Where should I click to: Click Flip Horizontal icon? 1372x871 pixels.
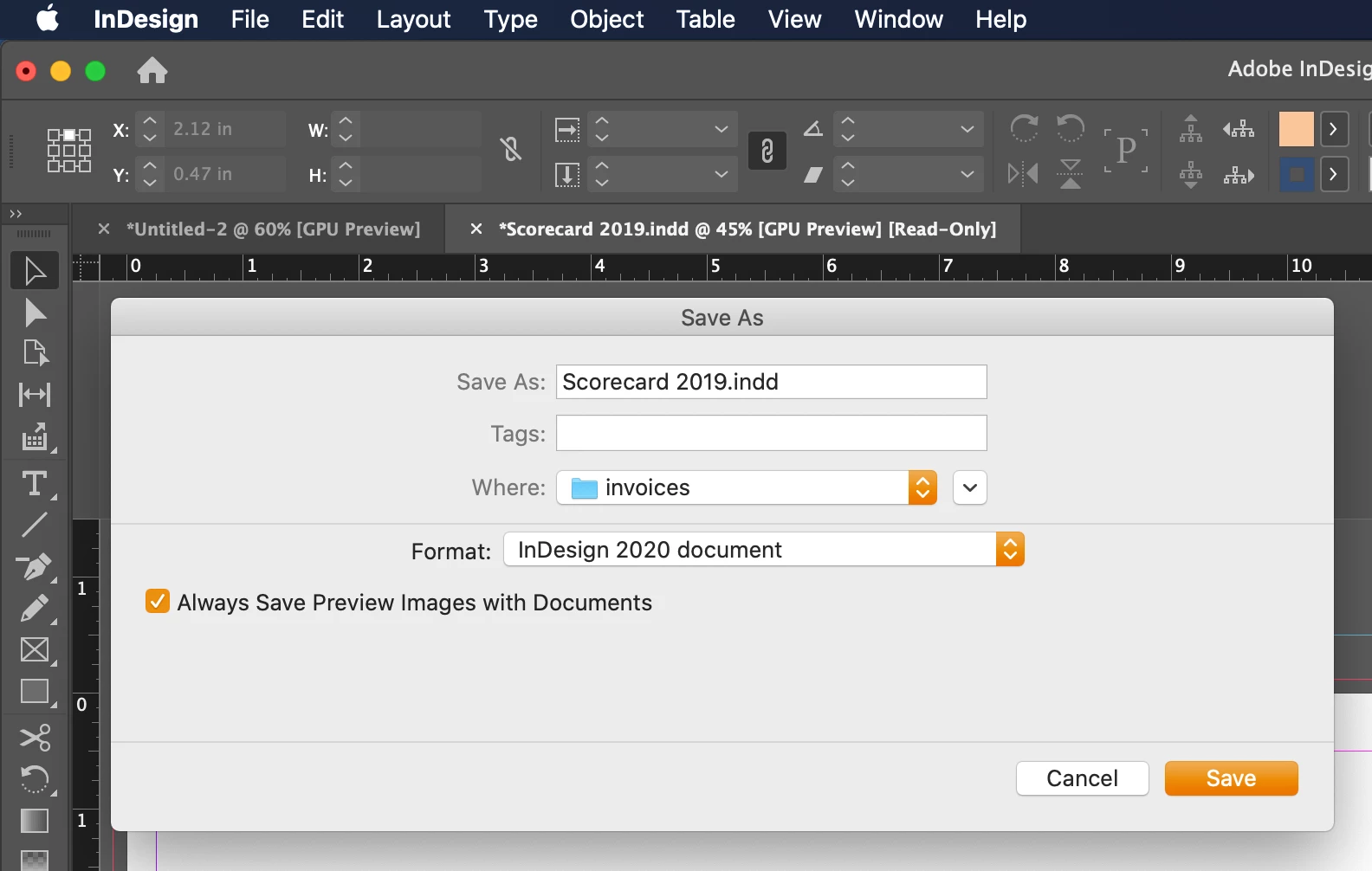tap(1023, 174)
